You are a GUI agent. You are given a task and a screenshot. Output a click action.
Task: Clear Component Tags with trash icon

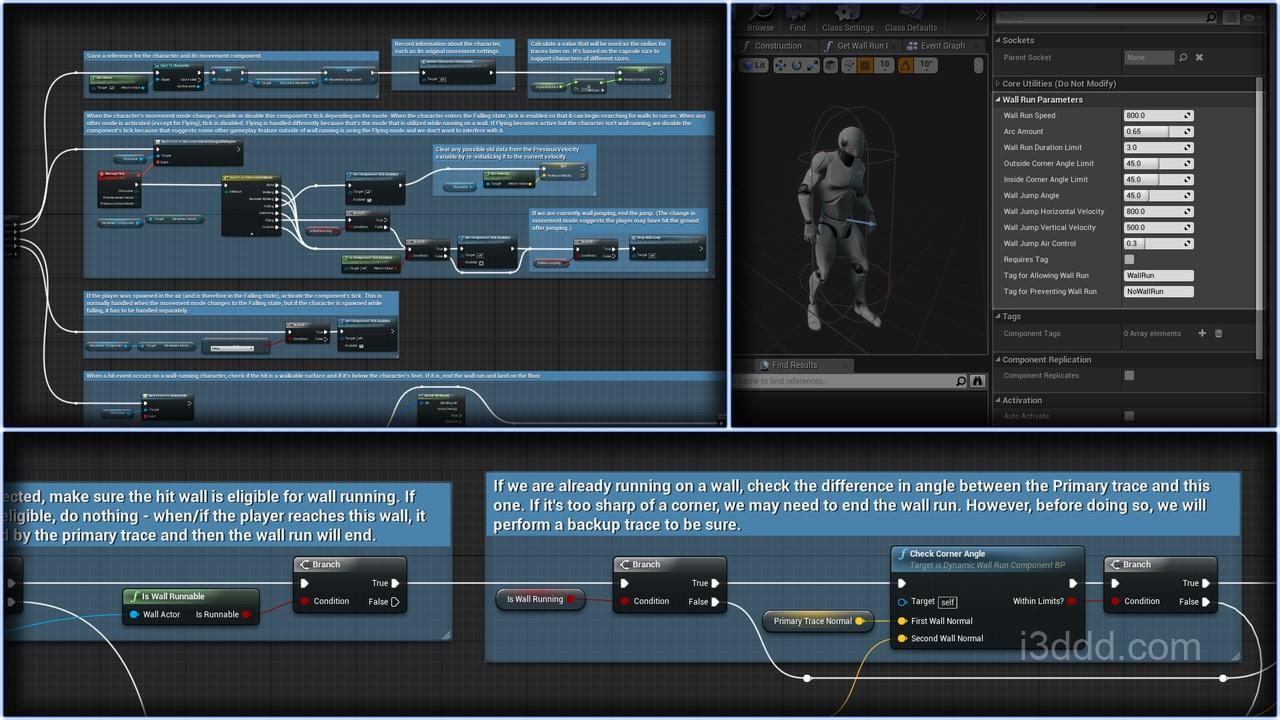coord(1218,333)
